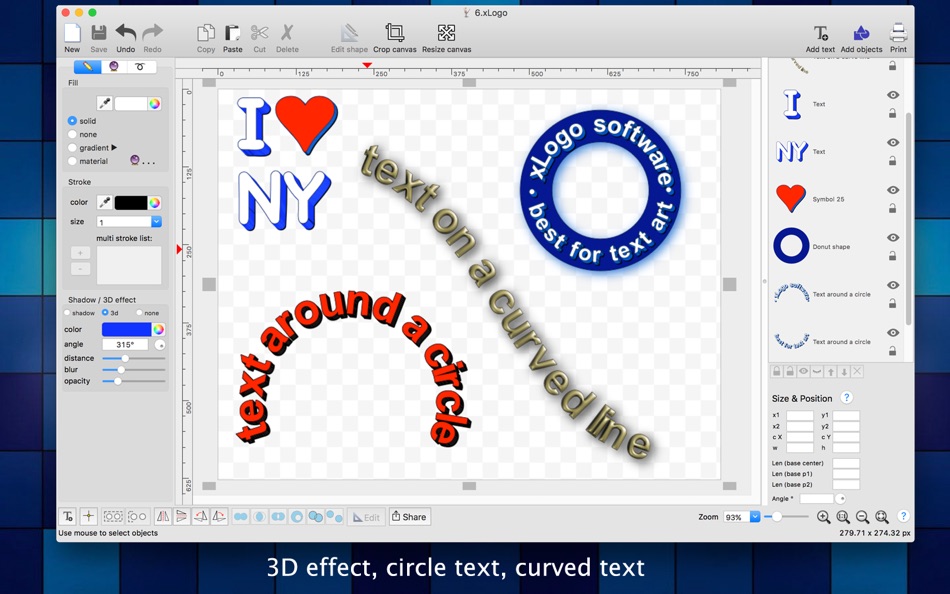Click the blue shadow color swatch
This screenshot has width=950, height=594.
(126, 329)
